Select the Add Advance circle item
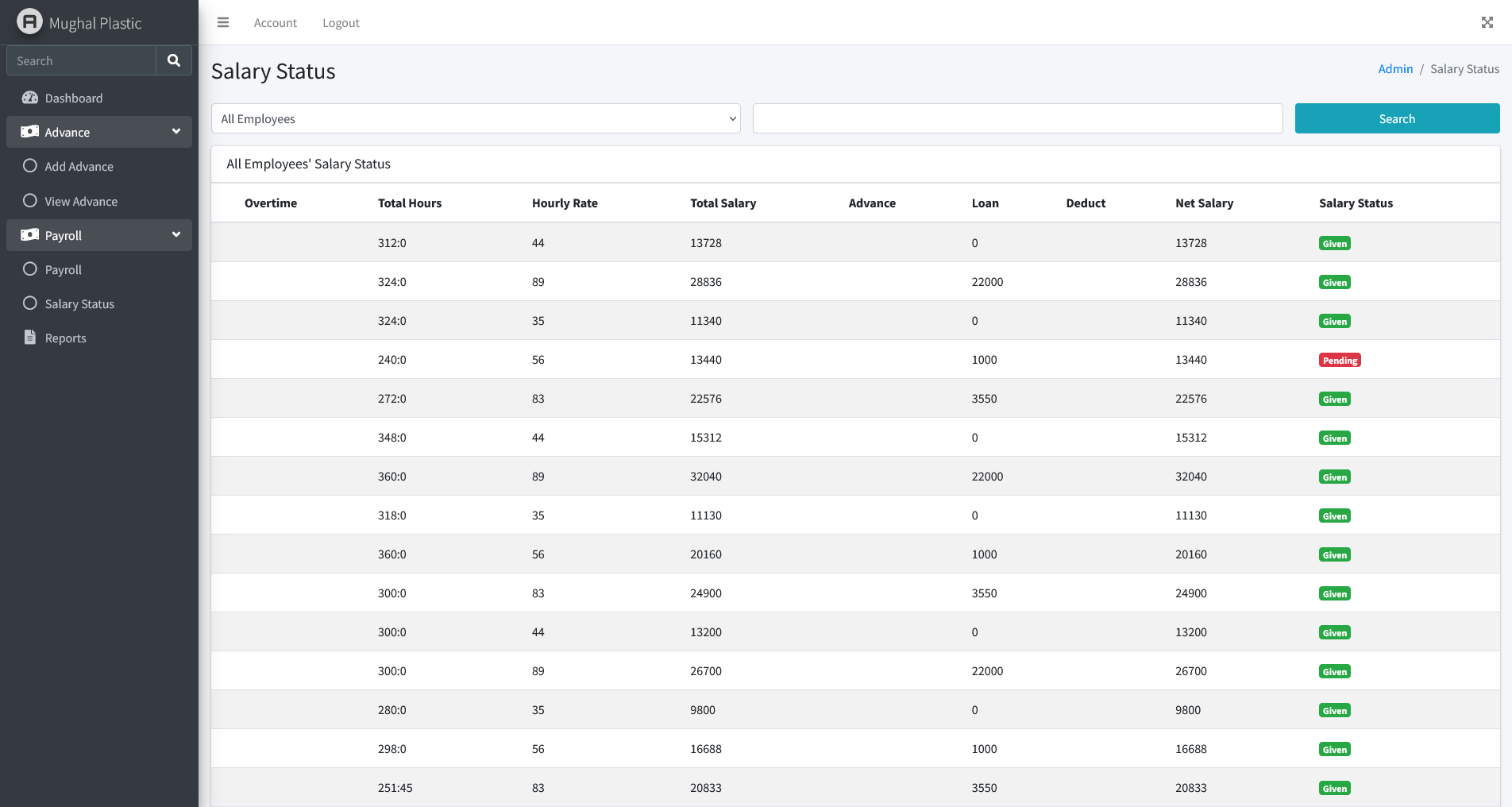Viewport: 1512px width, 807px height. pyautogui.click(x=30, y=166)
